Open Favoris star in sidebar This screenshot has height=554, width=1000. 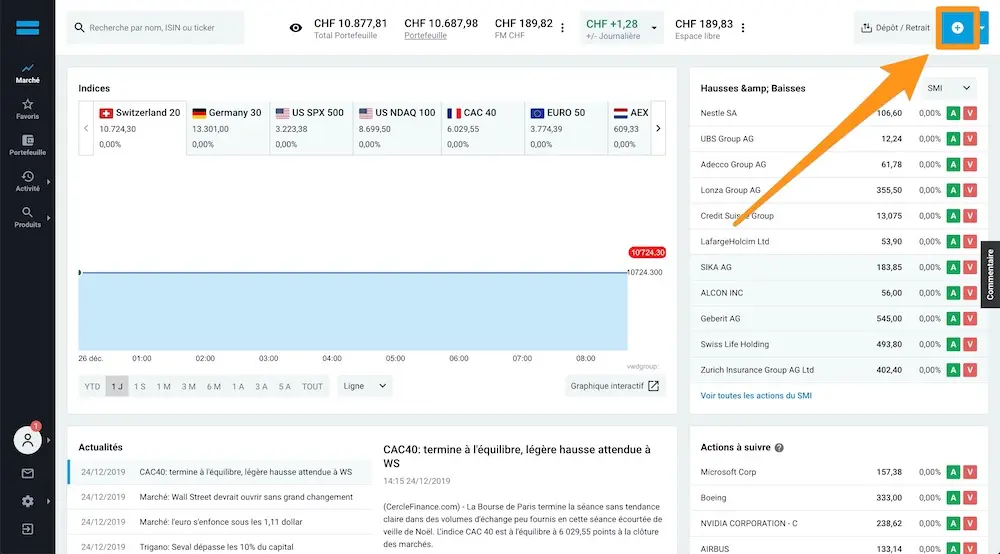click(x=27, y=109)
